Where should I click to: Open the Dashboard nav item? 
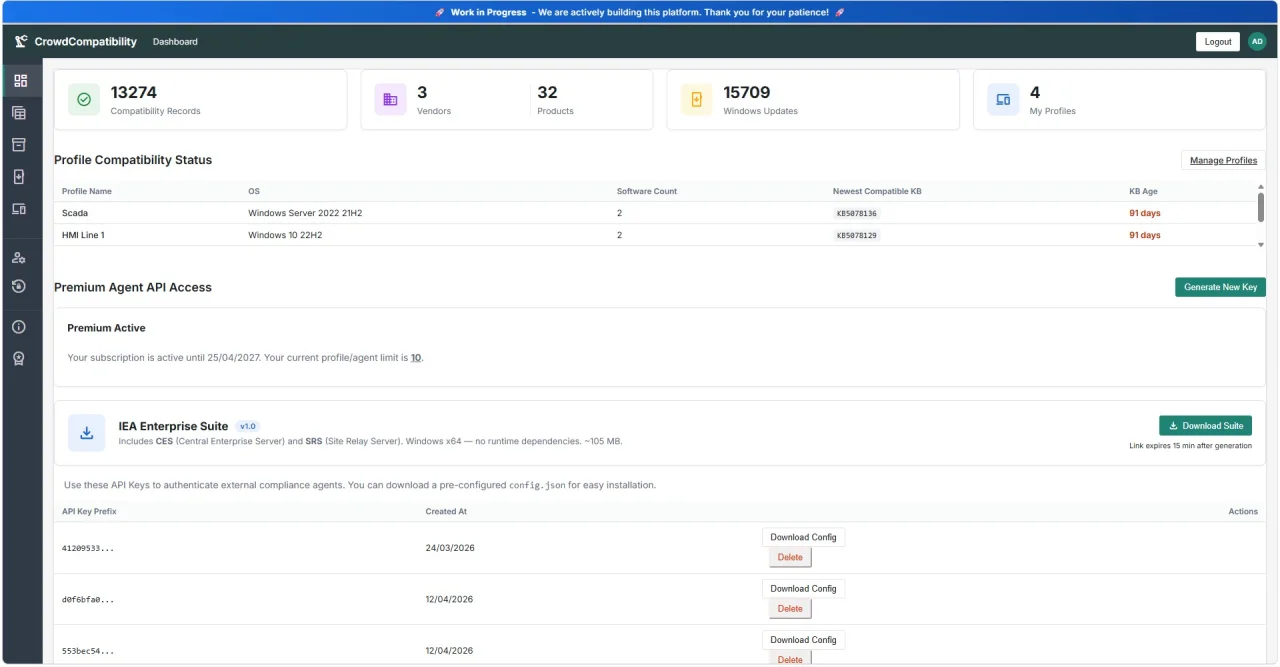[x=175, y=42]
